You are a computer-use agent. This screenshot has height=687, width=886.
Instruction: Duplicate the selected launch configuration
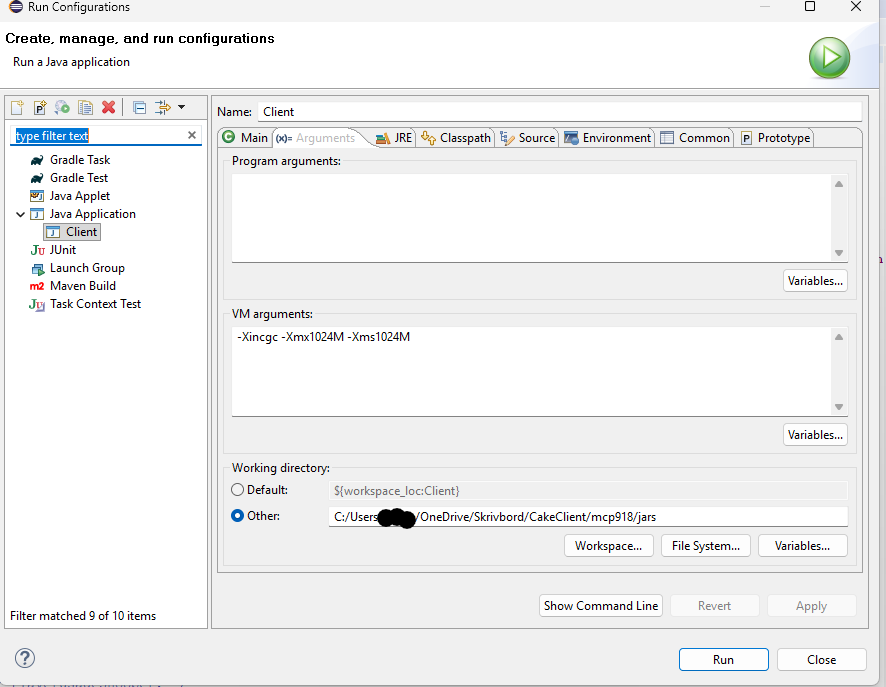pos(85,107)
